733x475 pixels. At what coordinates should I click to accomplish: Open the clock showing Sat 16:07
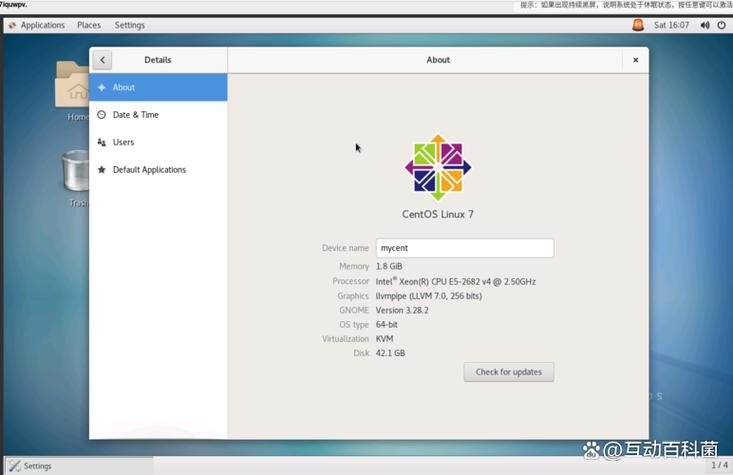coord(671,25)
